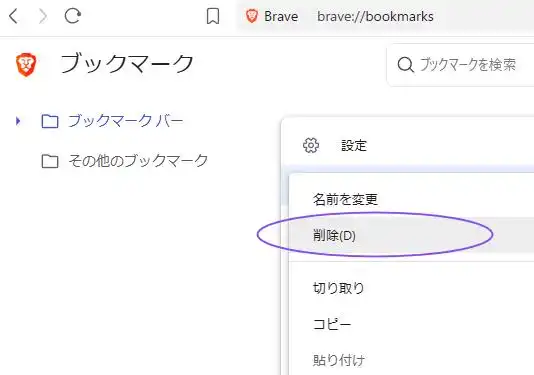The image size is (534, 375).
Task: Click the Brave shield icon in the address bar
Action: pos(252,16)
